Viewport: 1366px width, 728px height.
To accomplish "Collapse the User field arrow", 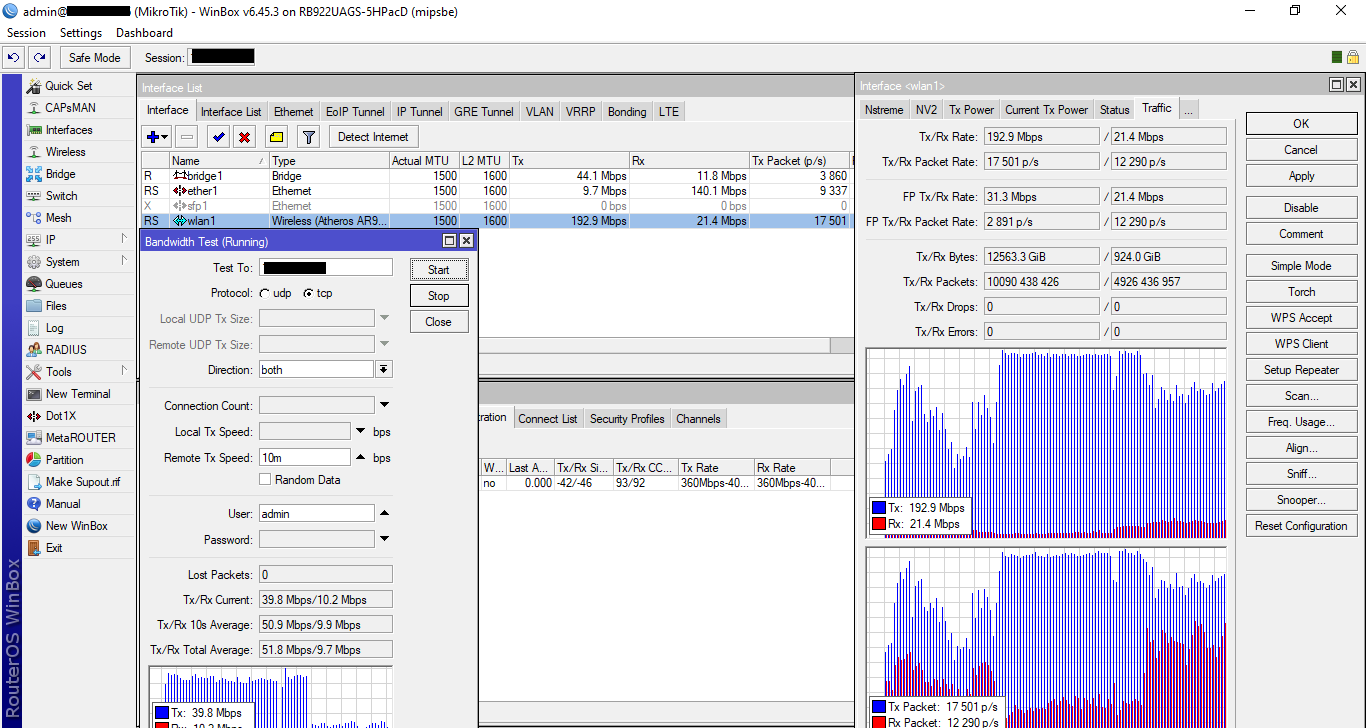I will coord(383,514).
